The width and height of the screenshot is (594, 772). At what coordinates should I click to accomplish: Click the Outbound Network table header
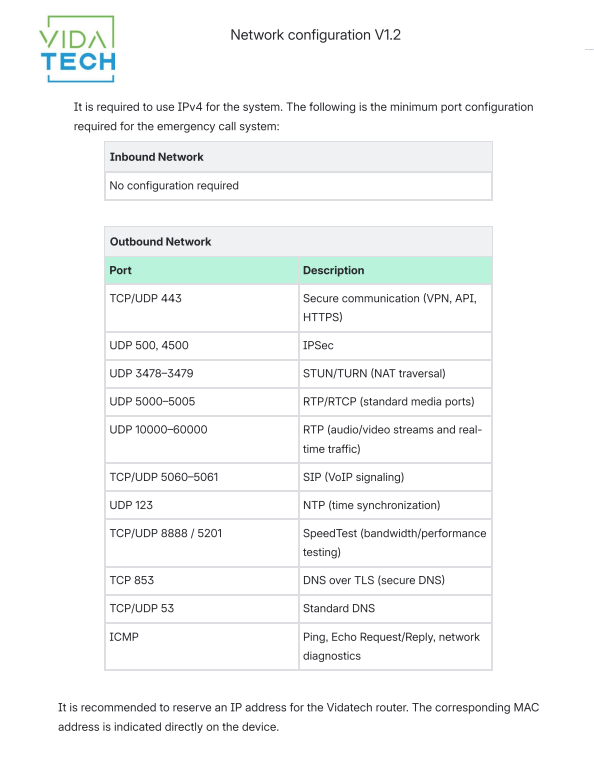point(298,242)
